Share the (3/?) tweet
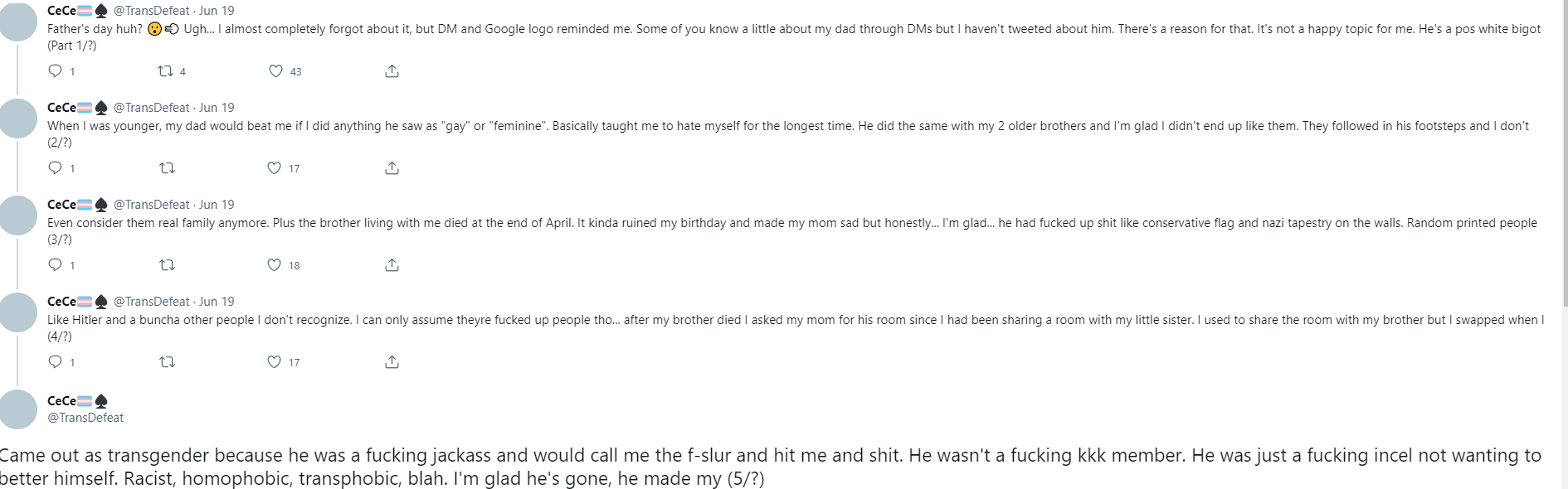Viewport: 1568px width, 489px height. 392,265
